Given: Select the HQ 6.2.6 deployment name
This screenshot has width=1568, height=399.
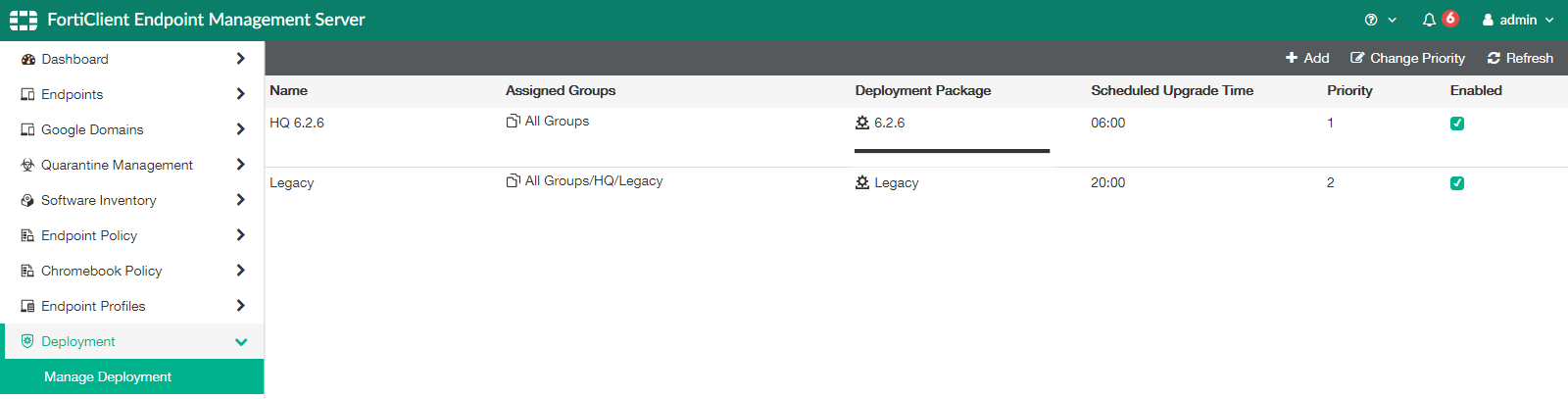Looking at the screenshot, I should (297, 123).
